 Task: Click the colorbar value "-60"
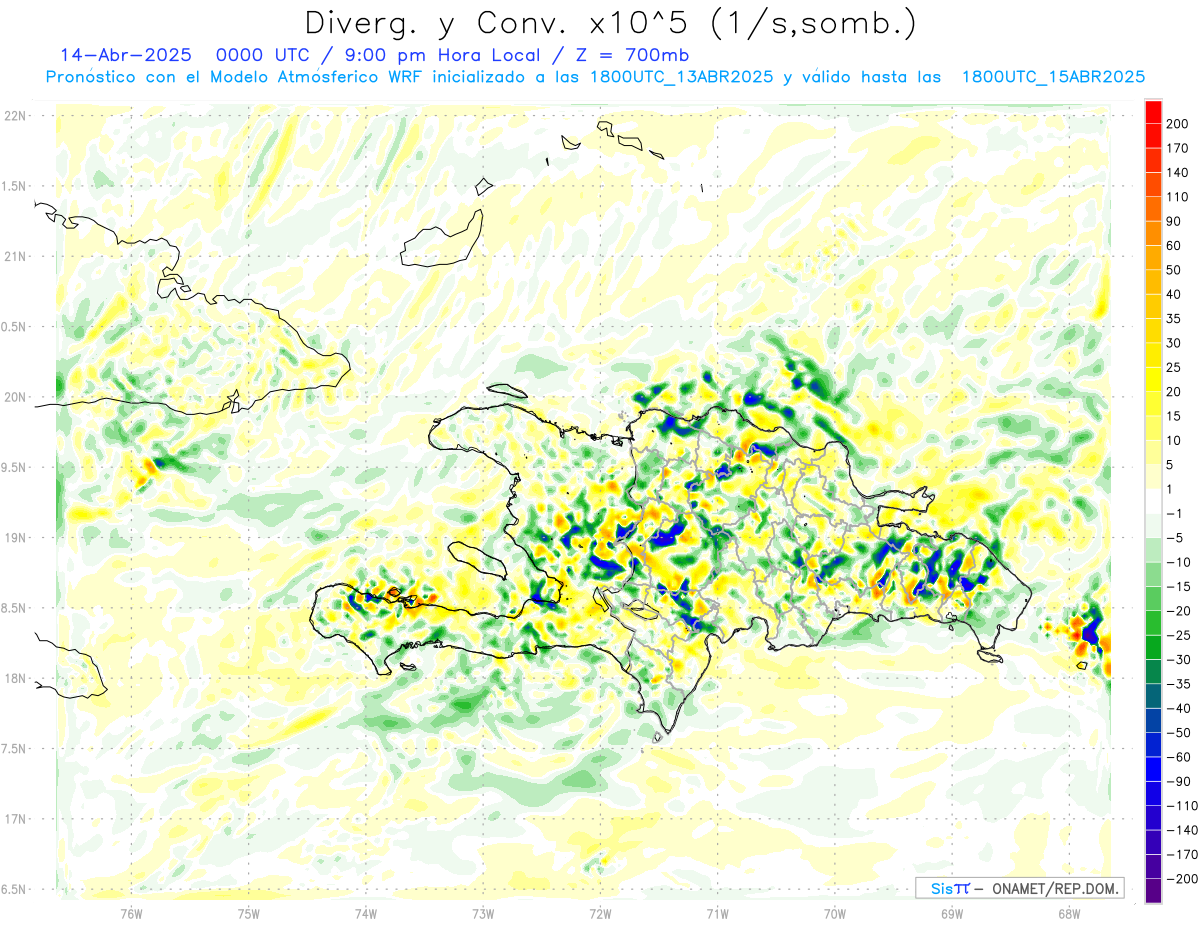coord(1178,757)
